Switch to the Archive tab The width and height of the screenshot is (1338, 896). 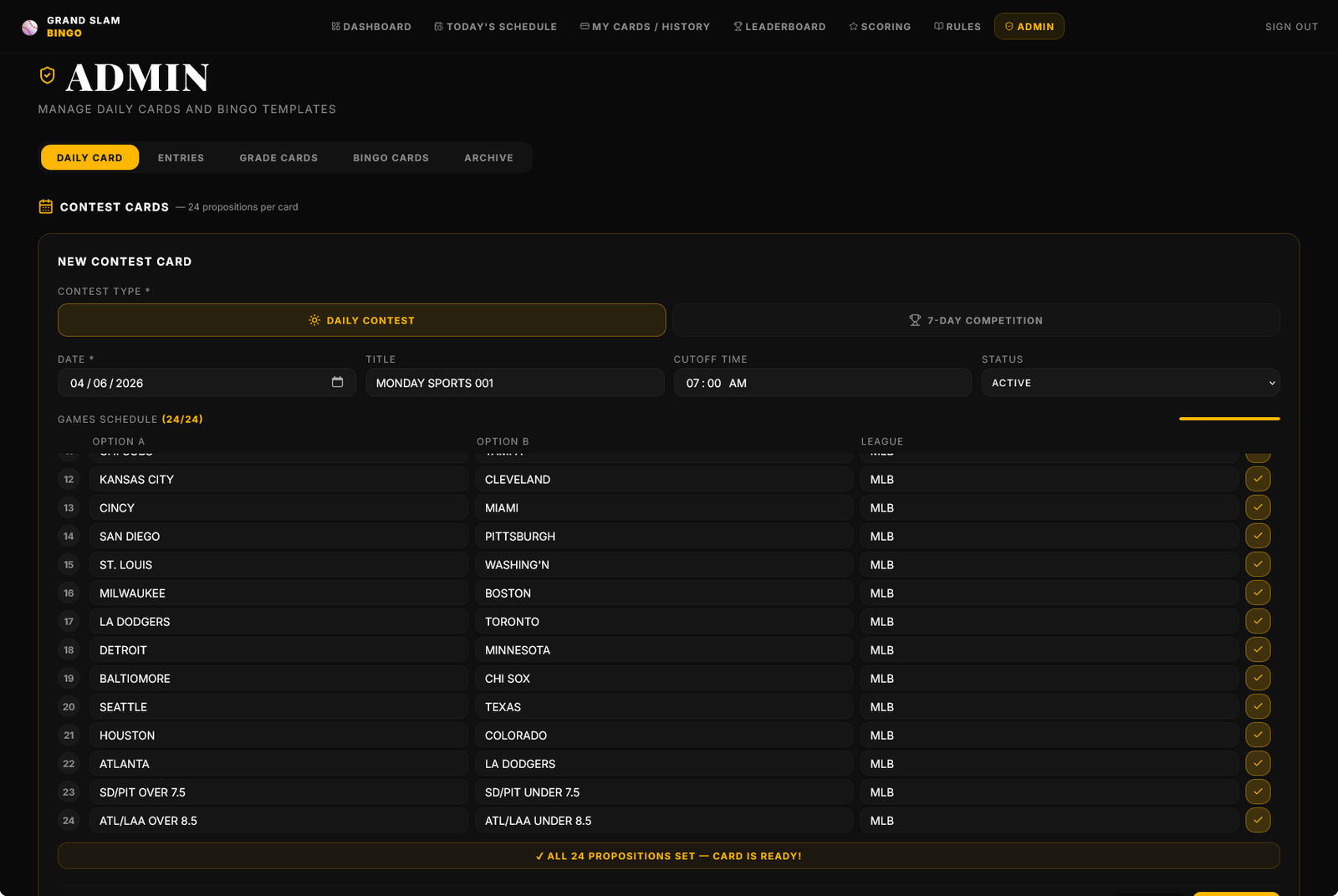pos(488,158)
